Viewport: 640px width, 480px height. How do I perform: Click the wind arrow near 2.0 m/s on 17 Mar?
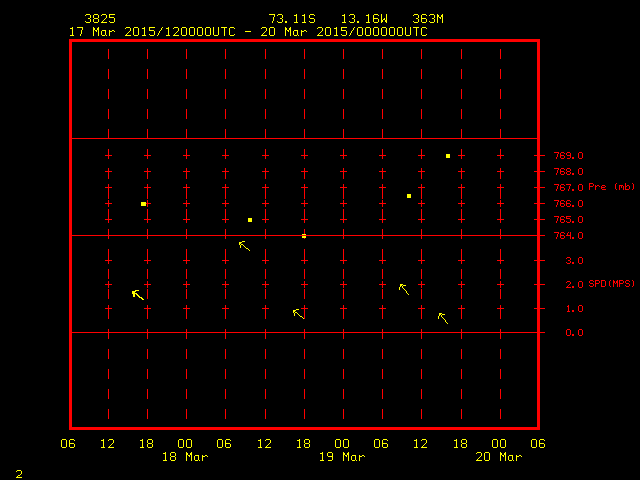point(138,294)
